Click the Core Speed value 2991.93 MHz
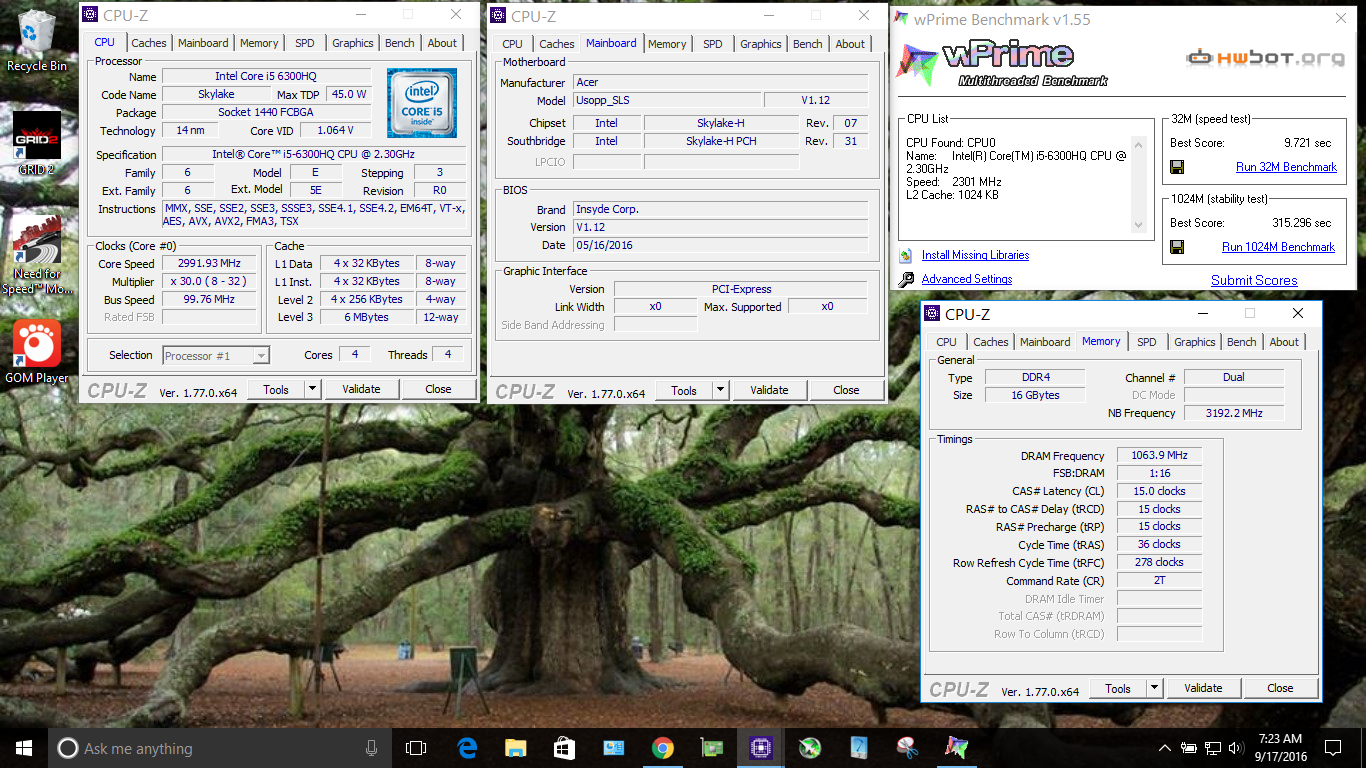 211,264
